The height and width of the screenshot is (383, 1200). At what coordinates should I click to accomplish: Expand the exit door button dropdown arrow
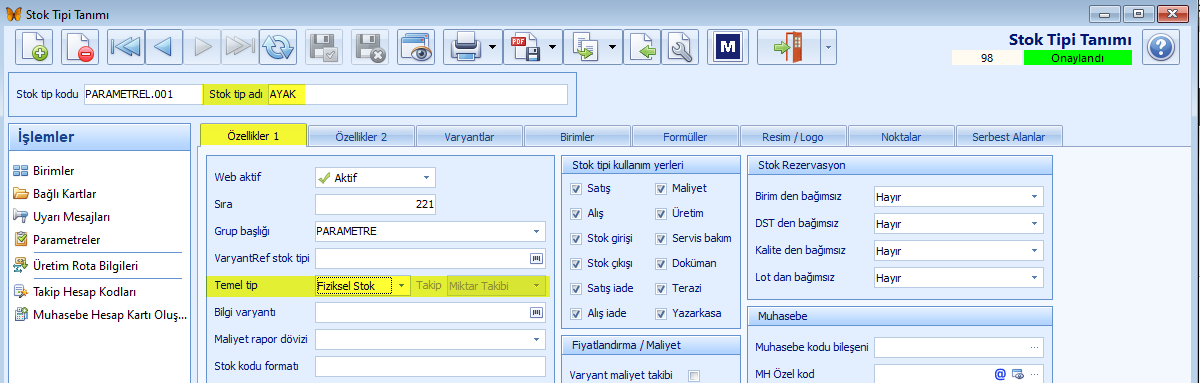(x=829, y=47)
